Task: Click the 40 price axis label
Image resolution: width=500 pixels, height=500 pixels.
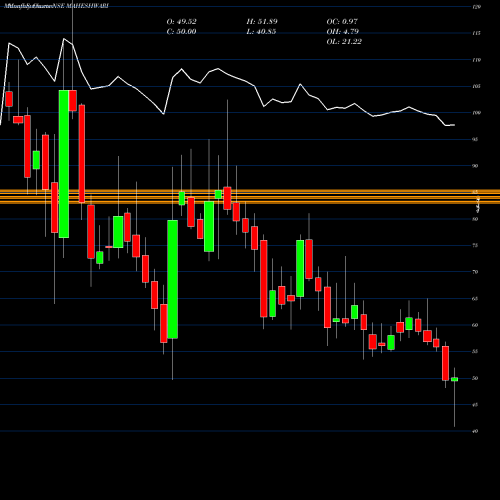Action: (475, 431)
